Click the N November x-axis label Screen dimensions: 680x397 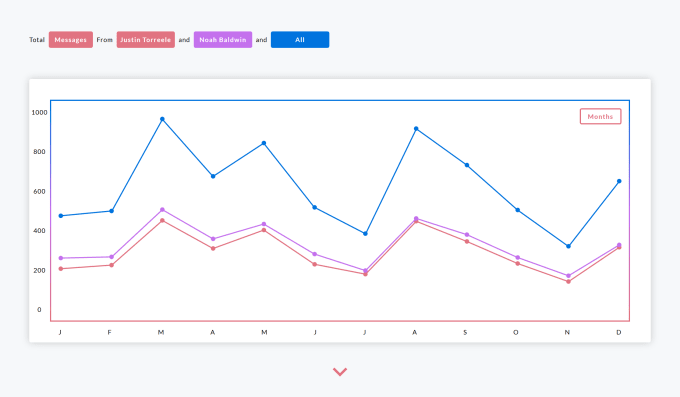pyautogui.click(x=567, y=332)
